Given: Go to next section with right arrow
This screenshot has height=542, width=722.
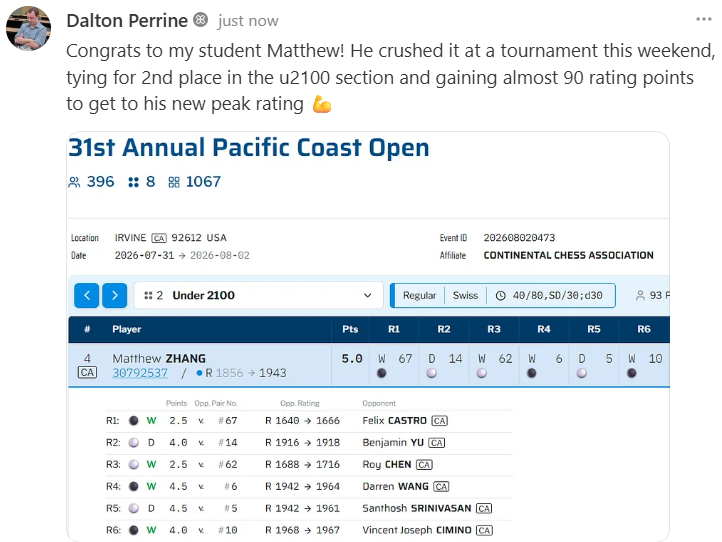Looking at the screenshot, I should point(115,295).
